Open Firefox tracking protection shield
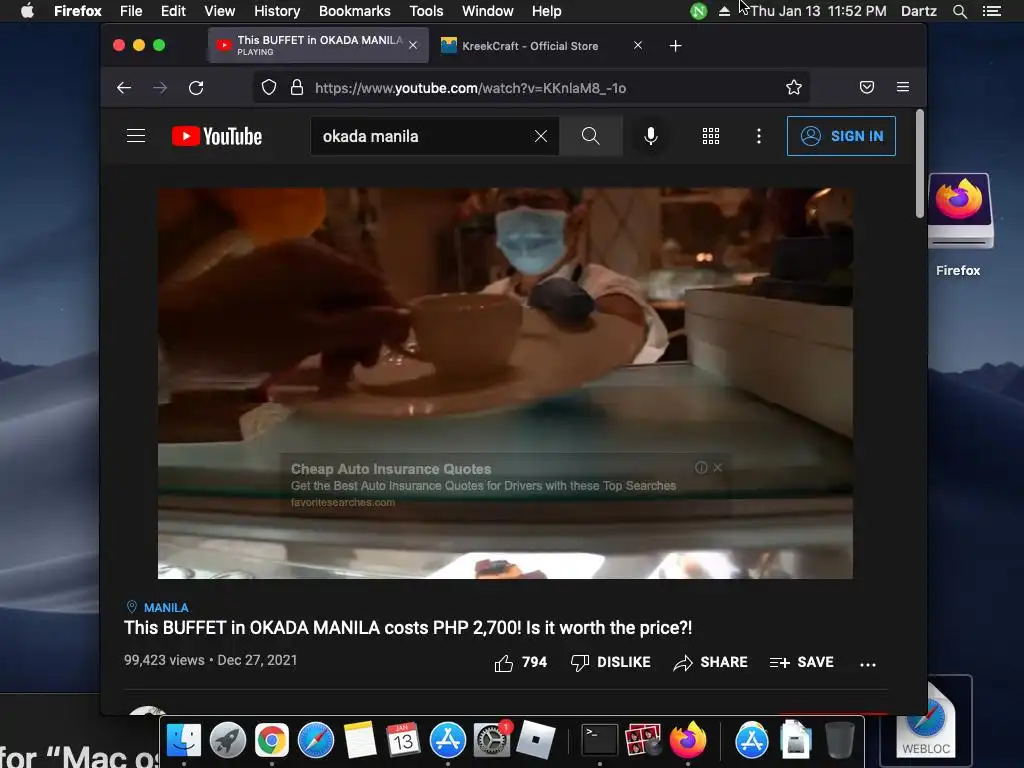 click(x=268, y=88)
